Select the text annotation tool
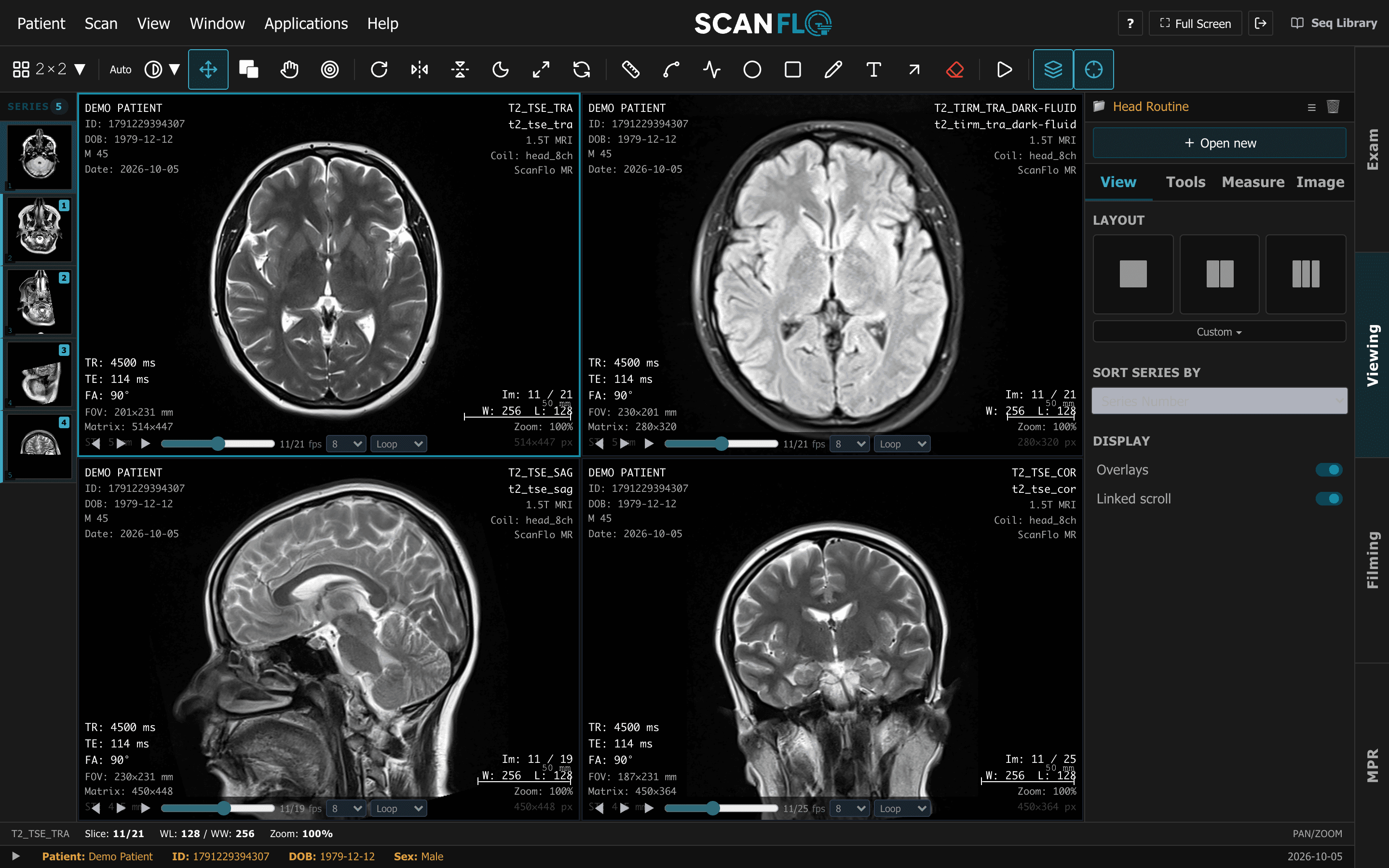Viewport: 1389px width, 868px height. [873, 69]
